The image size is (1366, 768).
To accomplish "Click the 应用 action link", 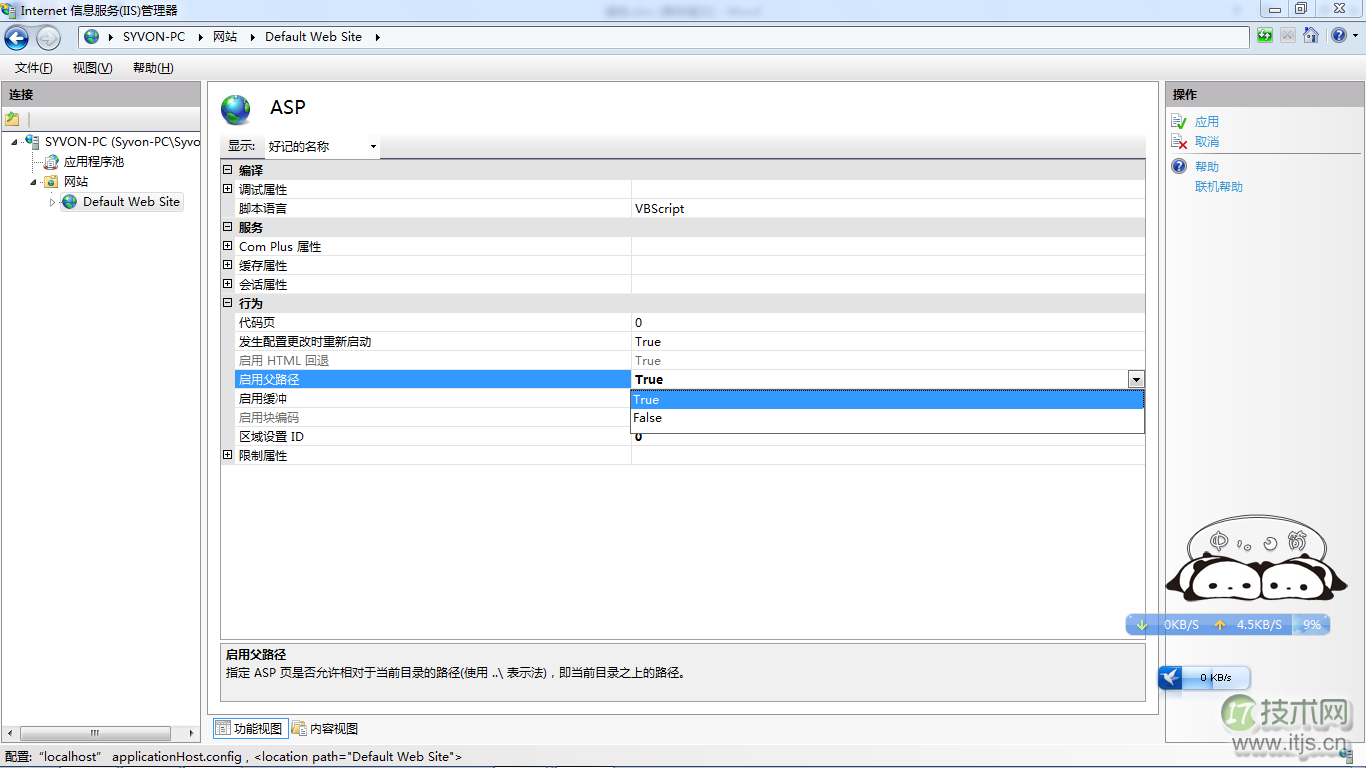I will [1207, 122].
